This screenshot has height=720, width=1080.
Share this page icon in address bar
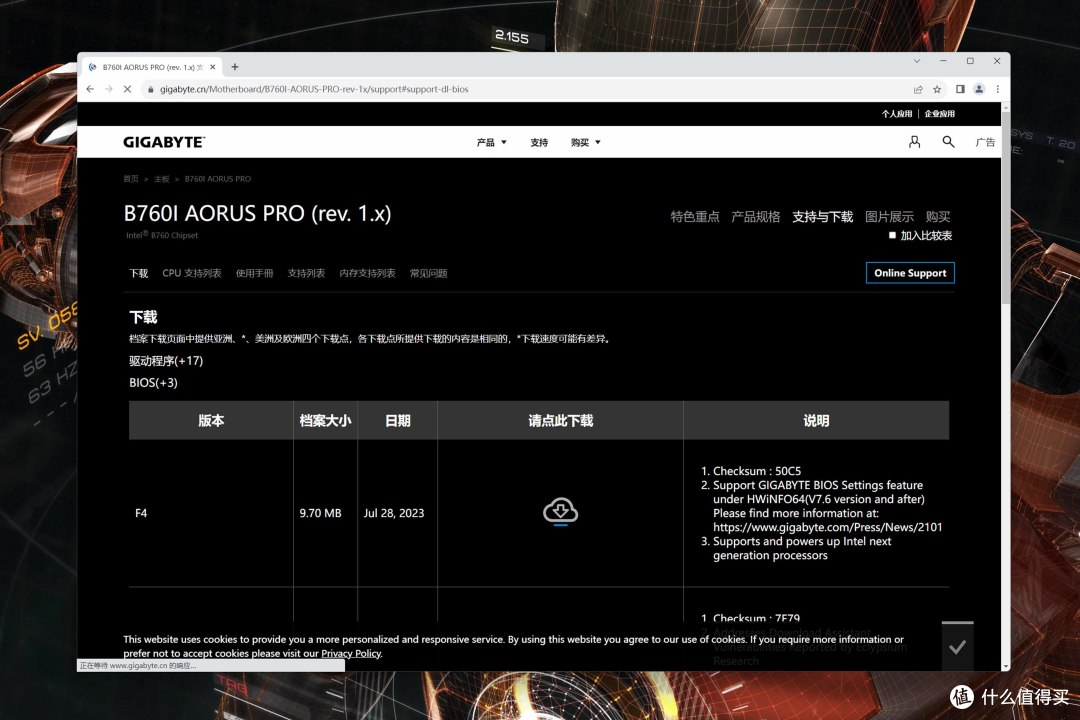pyautogui.click(x=918, y=89)
